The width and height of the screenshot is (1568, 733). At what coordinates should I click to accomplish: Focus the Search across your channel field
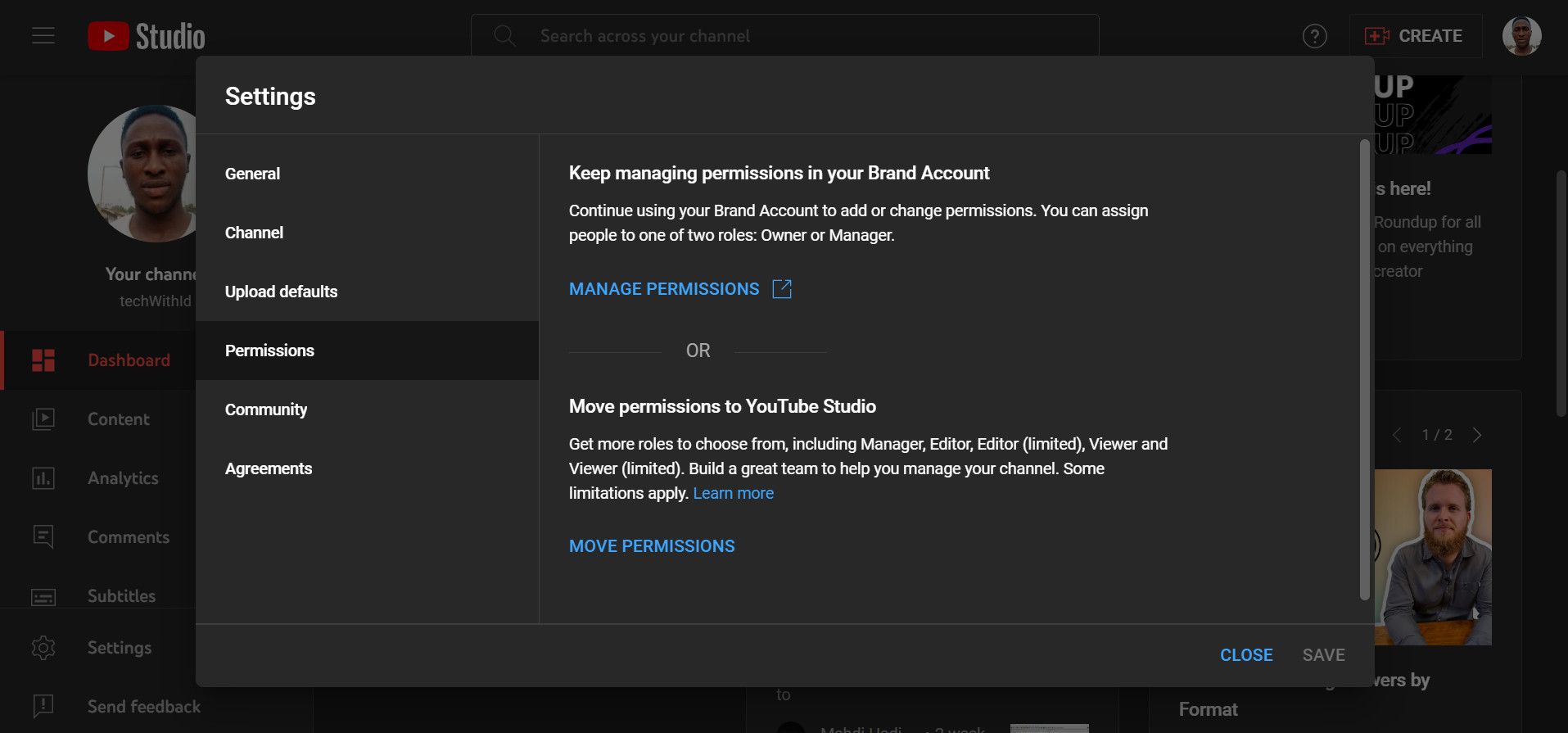pyautogui.click(x=784, y=36)
